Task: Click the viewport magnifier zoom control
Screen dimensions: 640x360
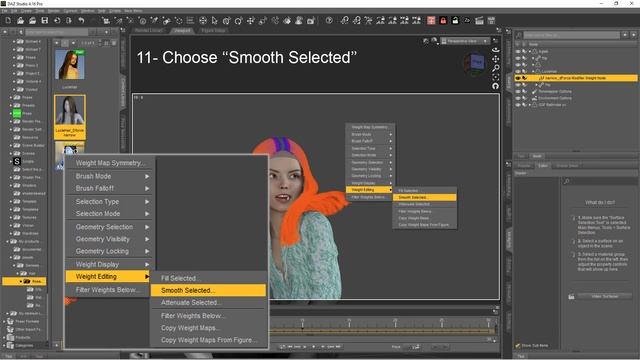Action: pyautogui.click(x=496, y=68)
